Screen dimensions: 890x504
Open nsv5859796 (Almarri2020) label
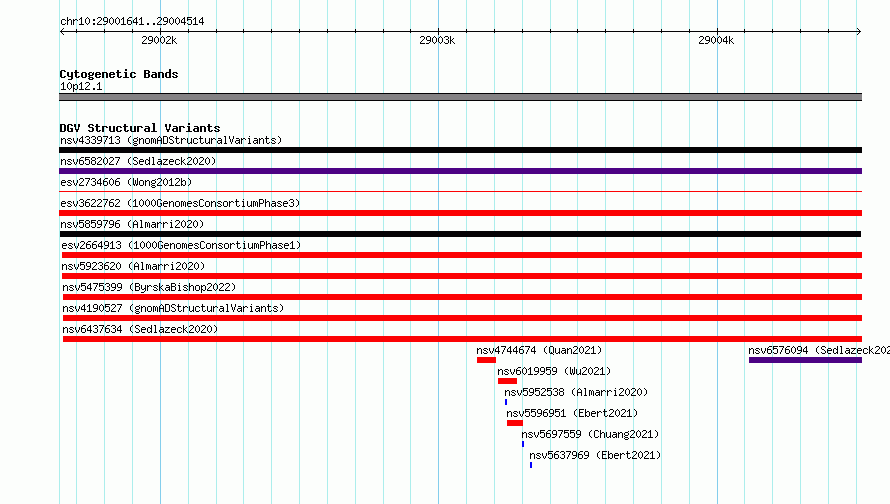(x=132, y=224)
